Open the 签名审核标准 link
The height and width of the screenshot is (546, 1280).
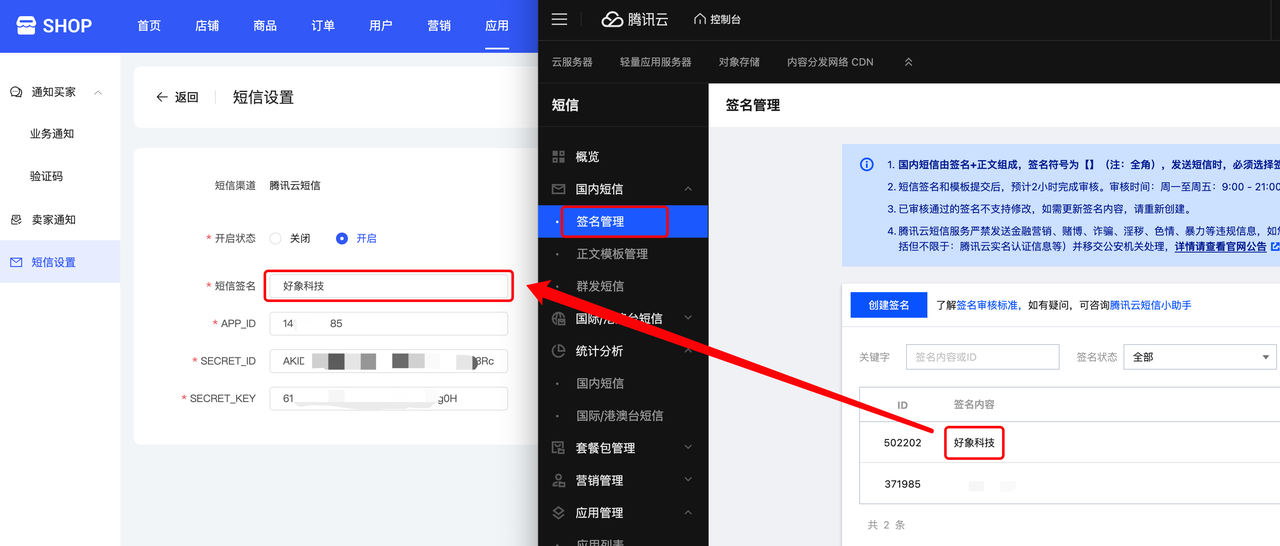[989, 305]
